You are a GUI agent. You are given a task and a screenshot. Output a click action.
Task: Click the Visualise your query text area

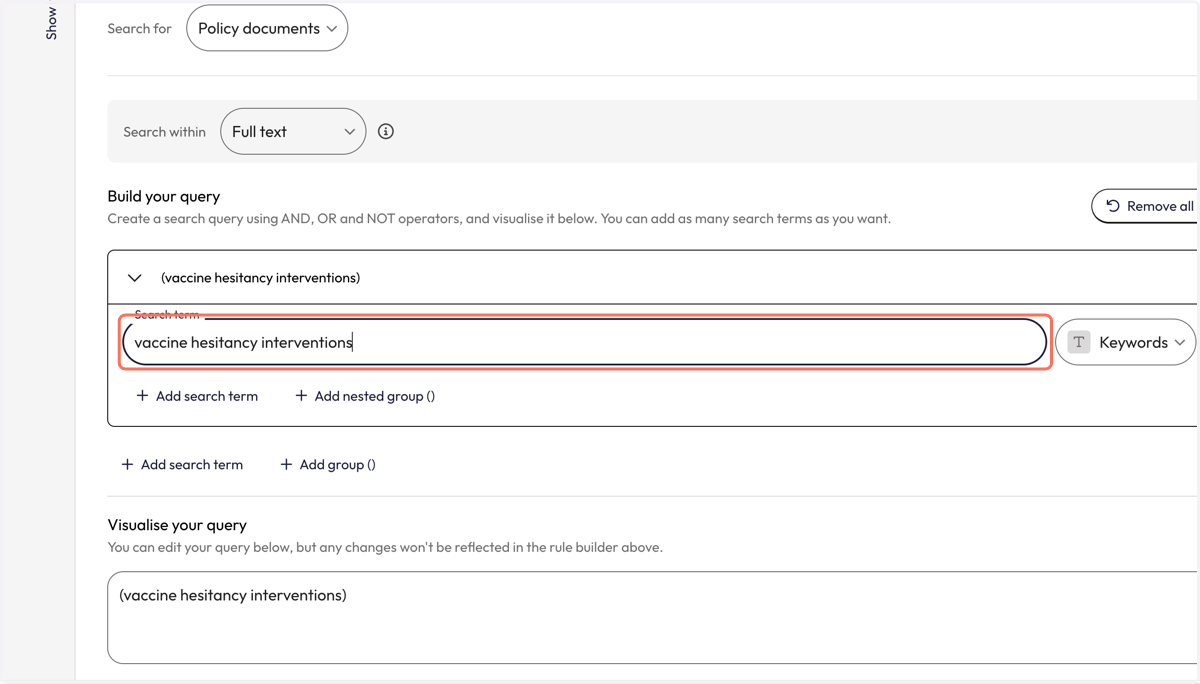pos(653,617)
